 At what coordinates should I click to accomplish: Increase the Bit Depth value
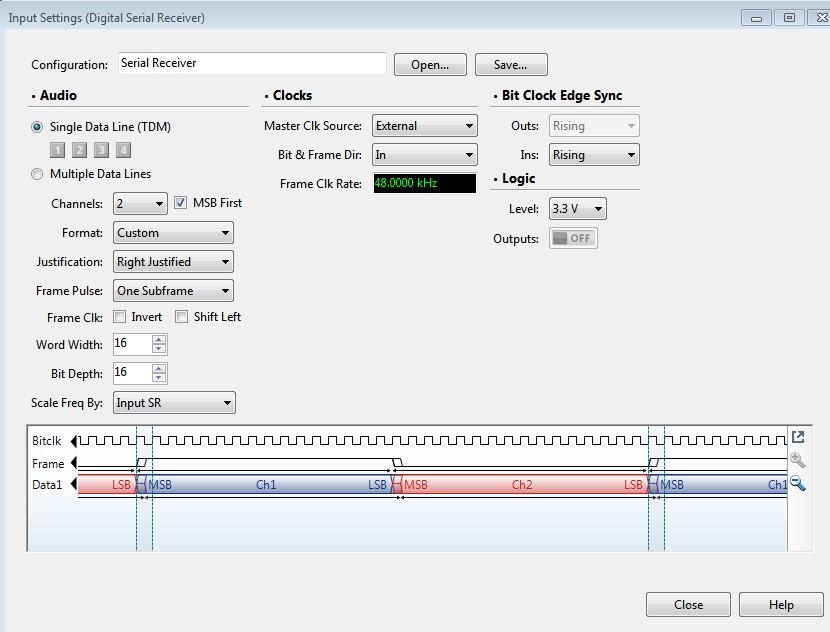coord(159,368)
